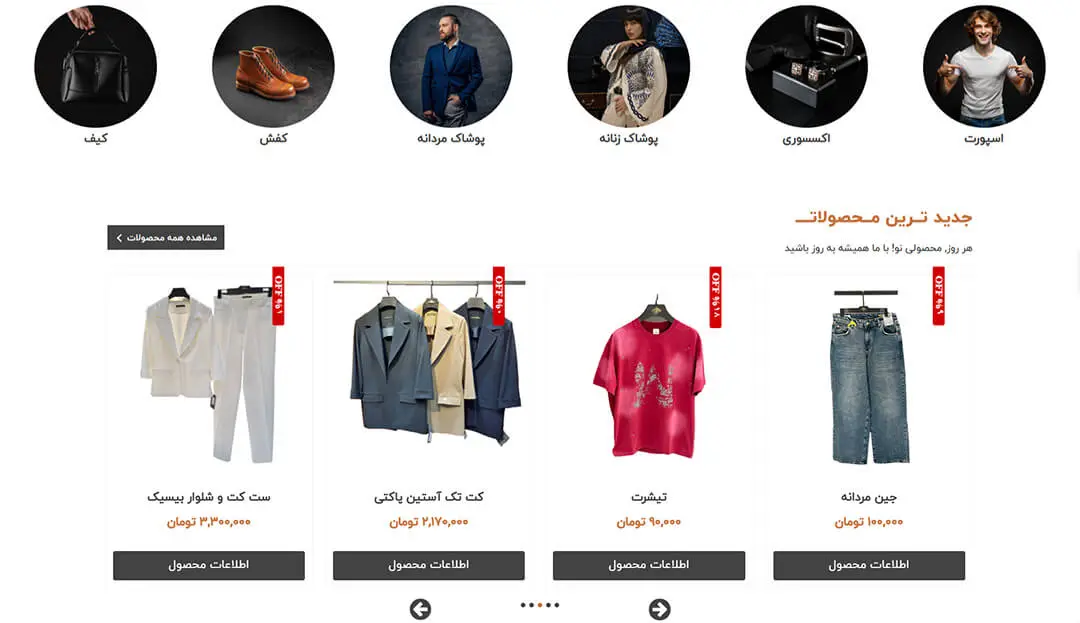The image size is (1080, 623).
Task: Click مشاهده همه محصولات button
Action: (166, 237)
